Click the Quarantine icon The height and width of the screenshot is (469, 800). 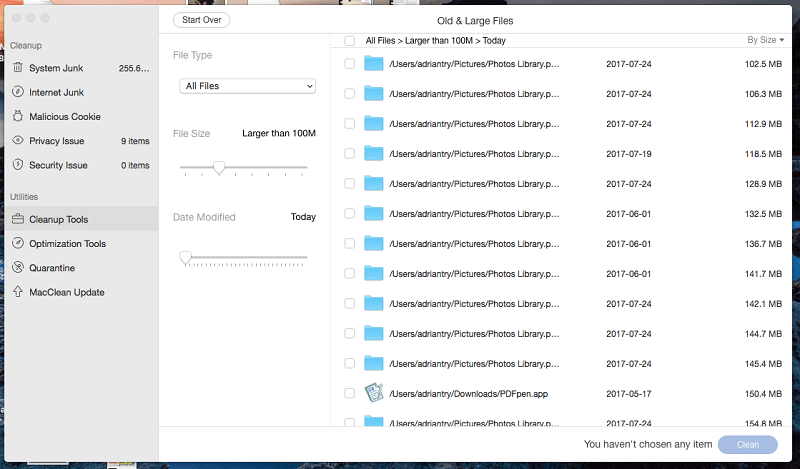(18, 267)
